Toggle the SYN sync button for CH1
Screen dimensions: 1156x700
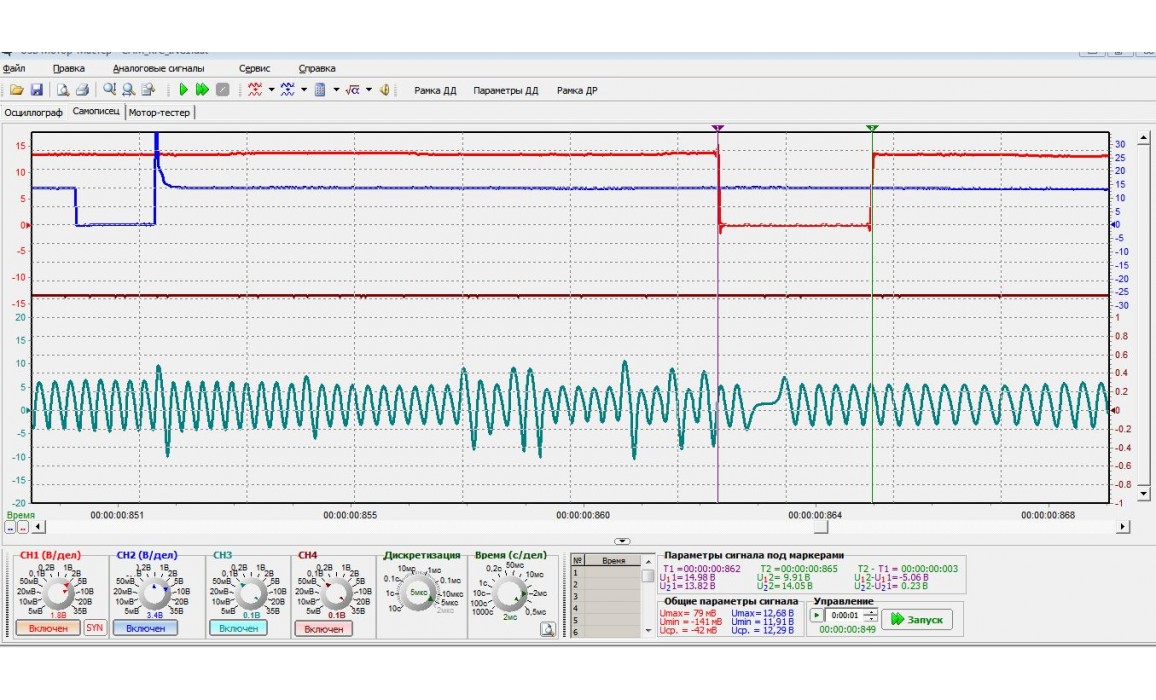tap(95, 628)
